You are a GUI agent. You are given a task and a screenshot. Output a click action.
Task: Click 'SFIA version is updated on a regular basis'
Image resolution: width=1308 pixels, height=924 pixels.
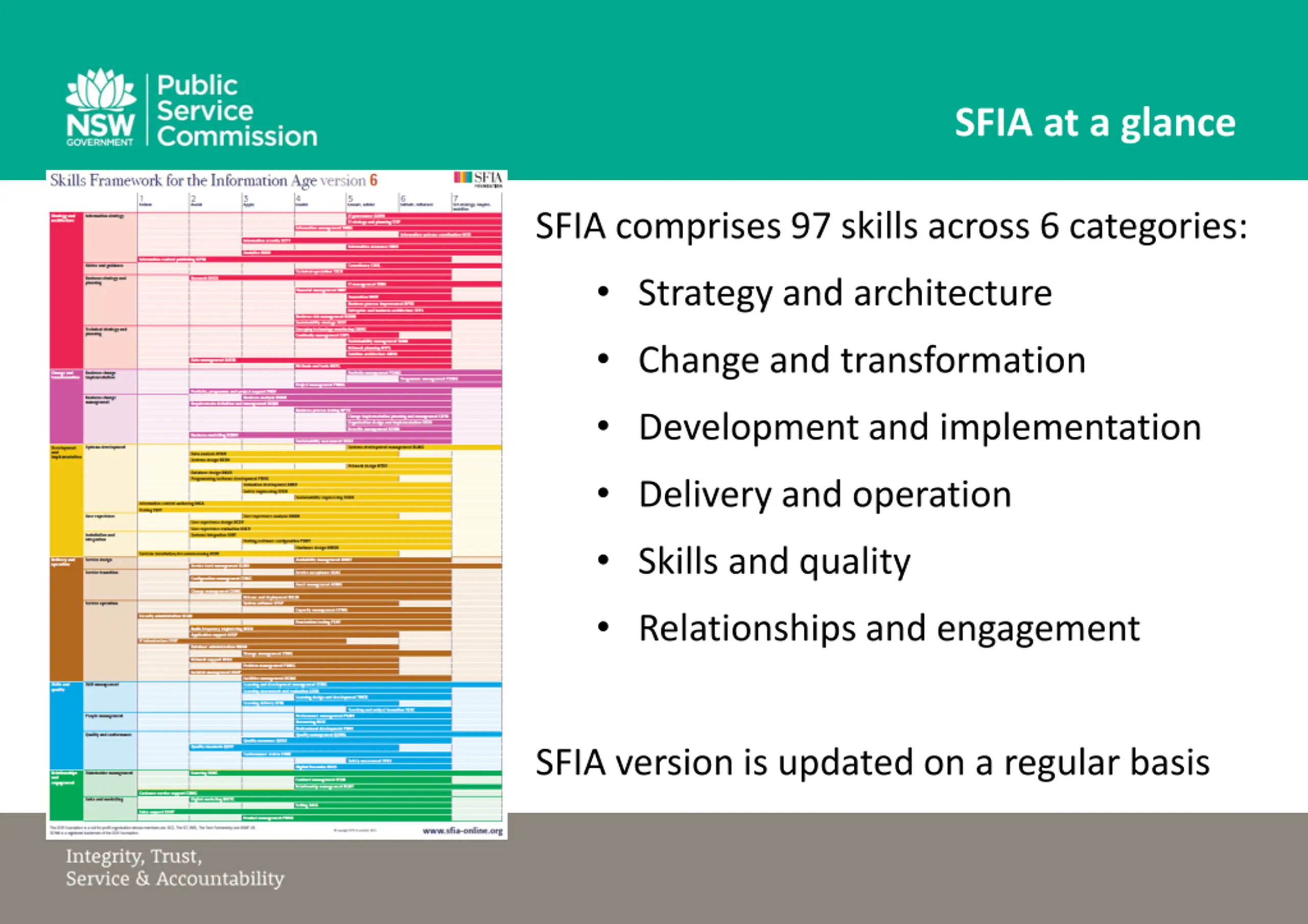coord(873,763)
